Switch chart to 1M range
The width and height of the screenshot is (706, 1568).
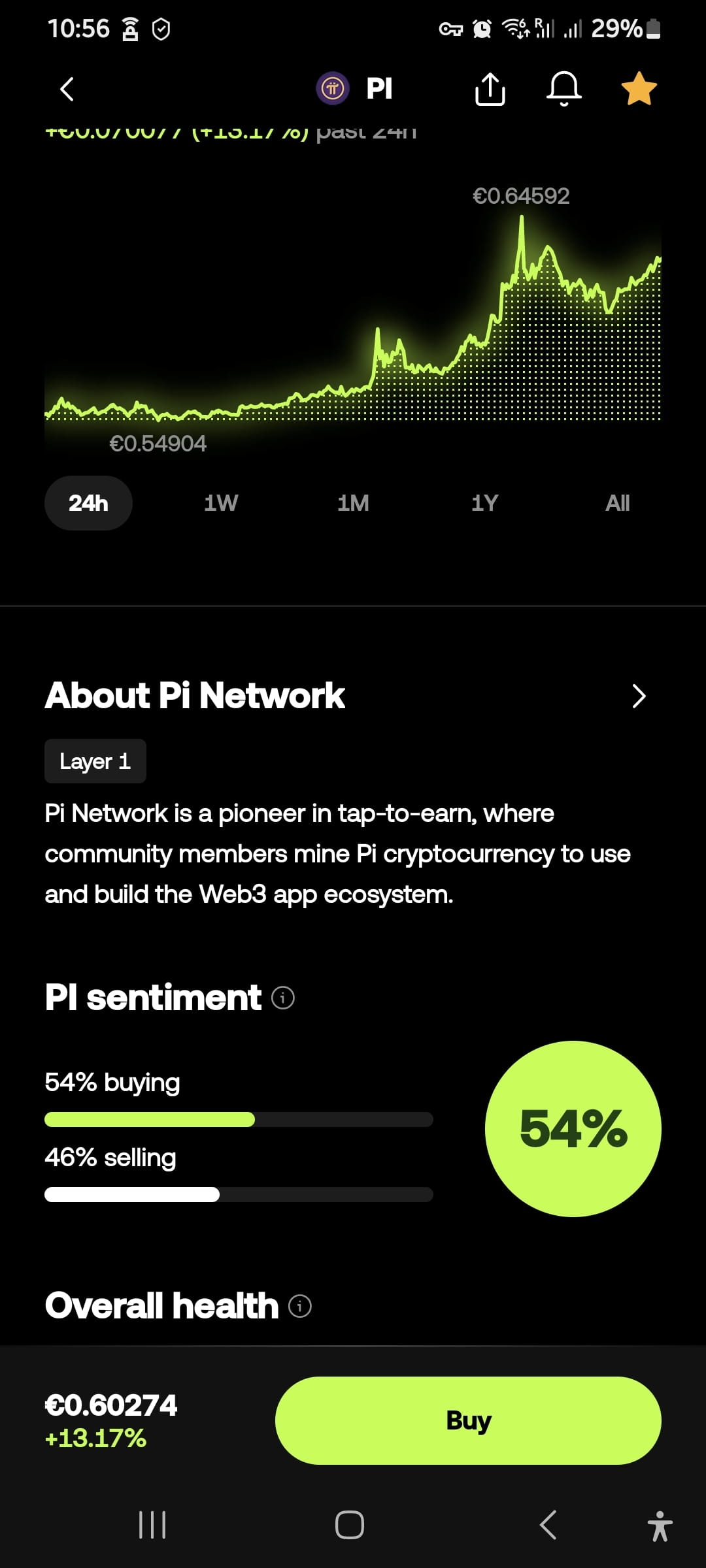tap(353, 503)
